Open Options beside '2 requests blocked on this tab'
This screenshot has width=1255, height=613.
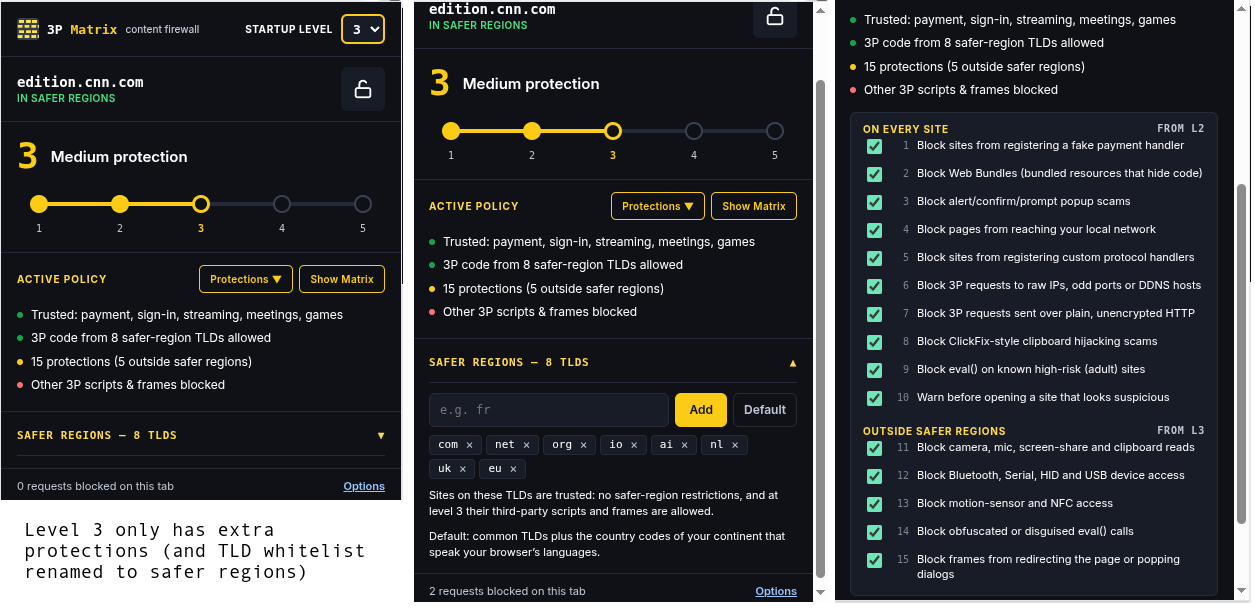[776, 591]
